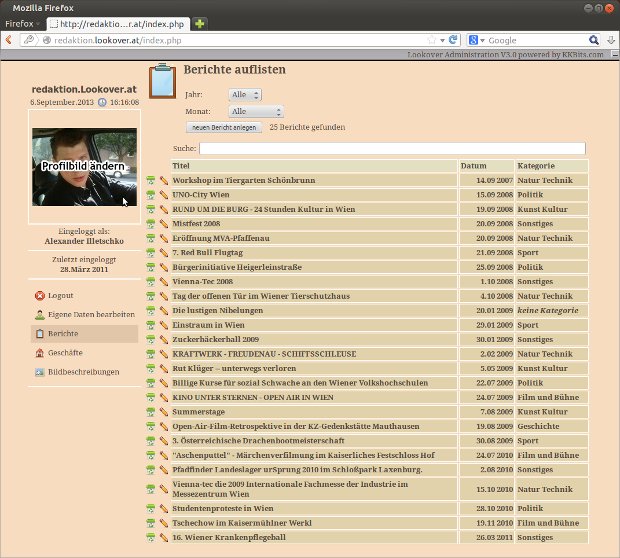620x558 pixels.
Task: Click green icon next to Summerstage
Action: (x=151, y=412)
